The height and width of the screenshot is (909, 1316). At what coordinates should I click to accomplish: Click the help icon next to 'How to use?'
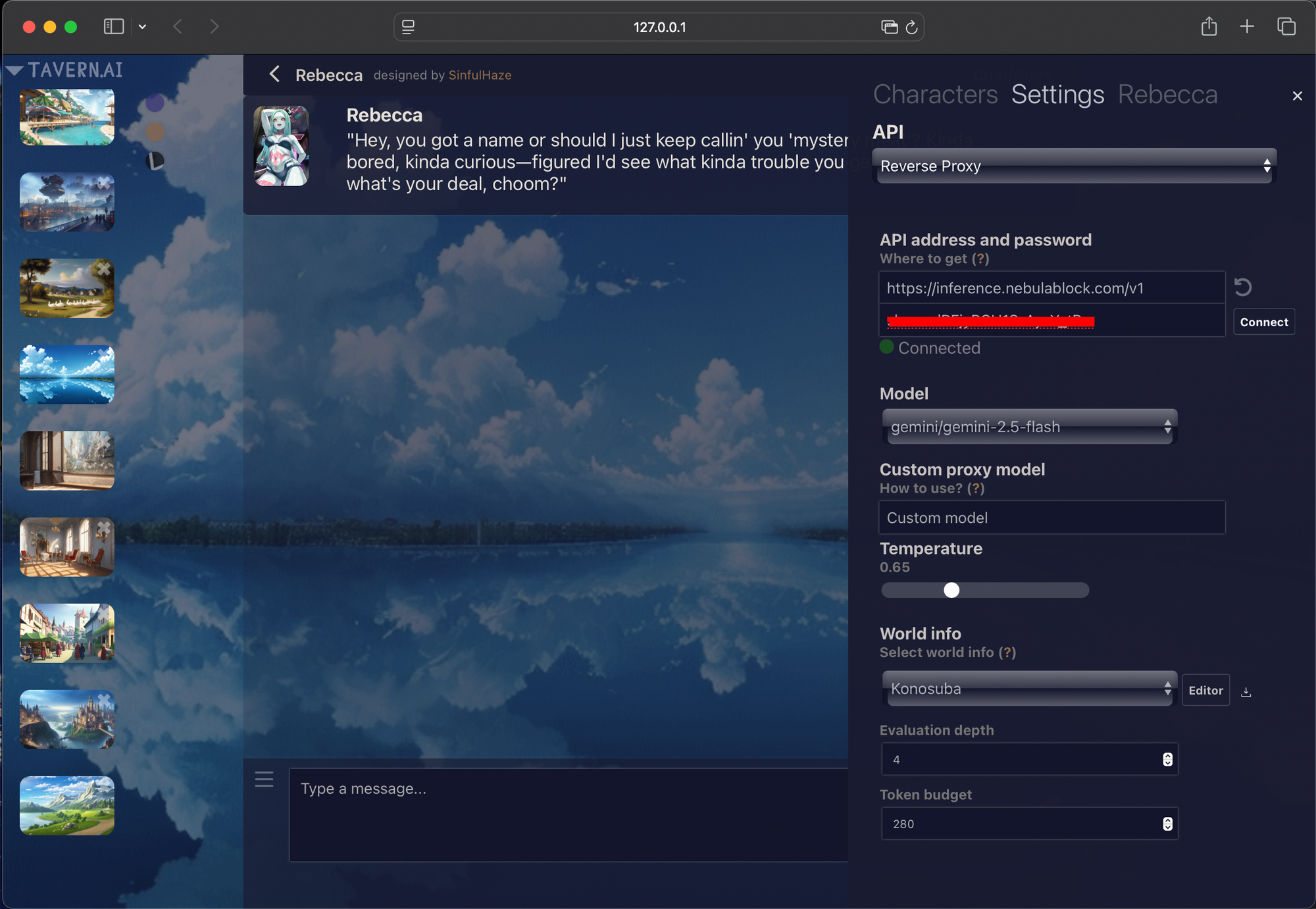point(976,488)
